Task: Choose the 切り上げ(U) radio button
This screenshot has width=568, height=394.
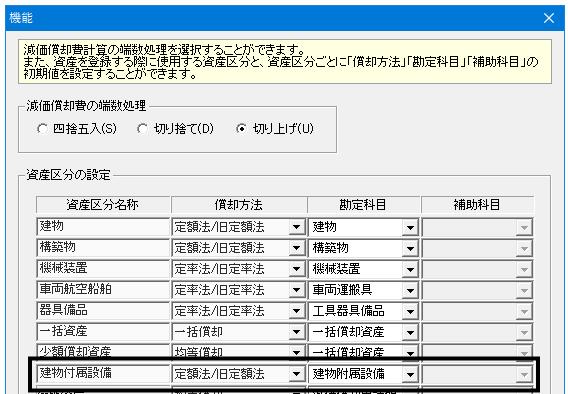Action: click(241, 129)
